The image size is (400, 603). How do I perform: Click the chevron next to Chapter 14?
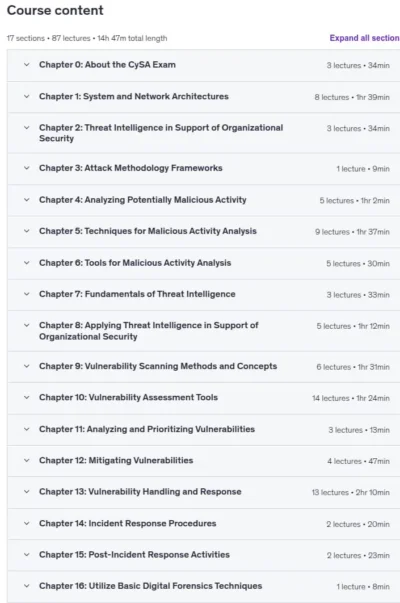coord(27,523)
